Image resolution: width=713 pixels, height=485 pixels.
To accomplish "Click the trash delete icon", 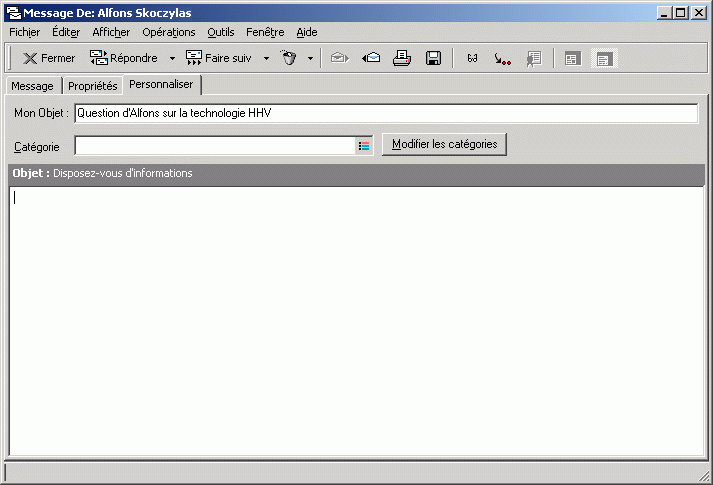I will pos(289,58).
